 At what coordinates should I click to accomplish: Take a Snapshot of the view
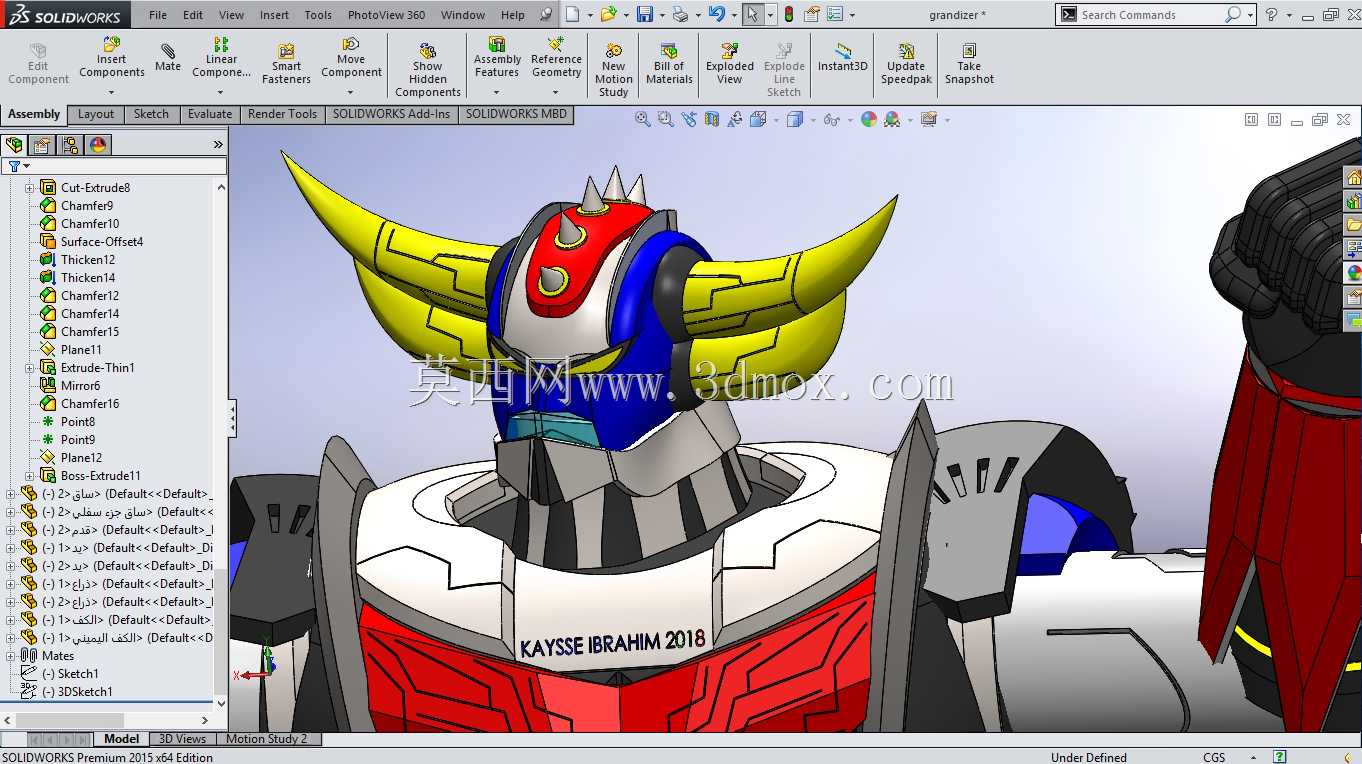(x=969, y=63)
